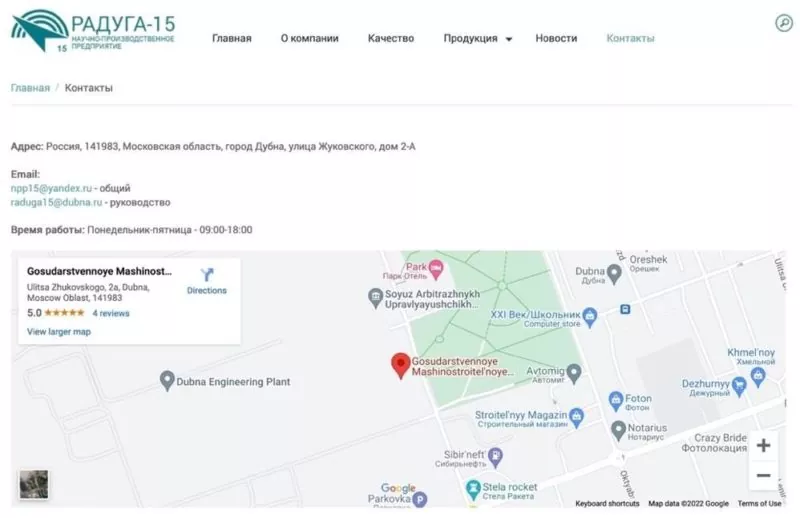800x518 pixels.
Task: Open the 4 reviews link
Action: click(111, 313)
